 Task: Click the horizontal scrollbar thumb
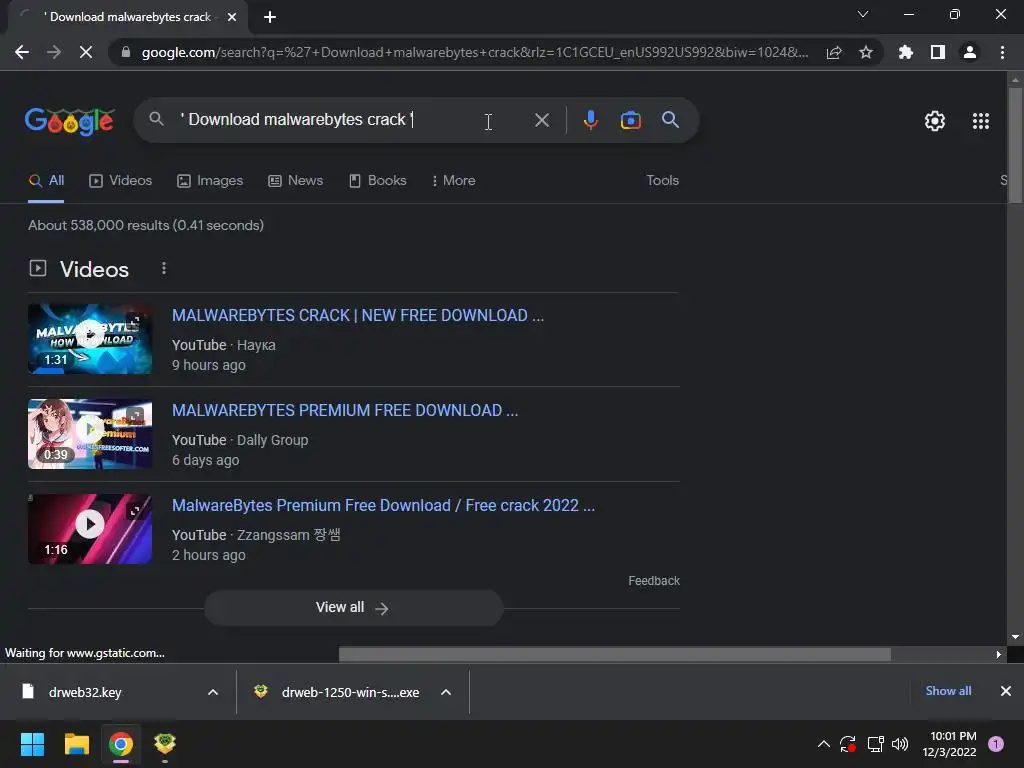pyautogui.click(x=615, y=654)
